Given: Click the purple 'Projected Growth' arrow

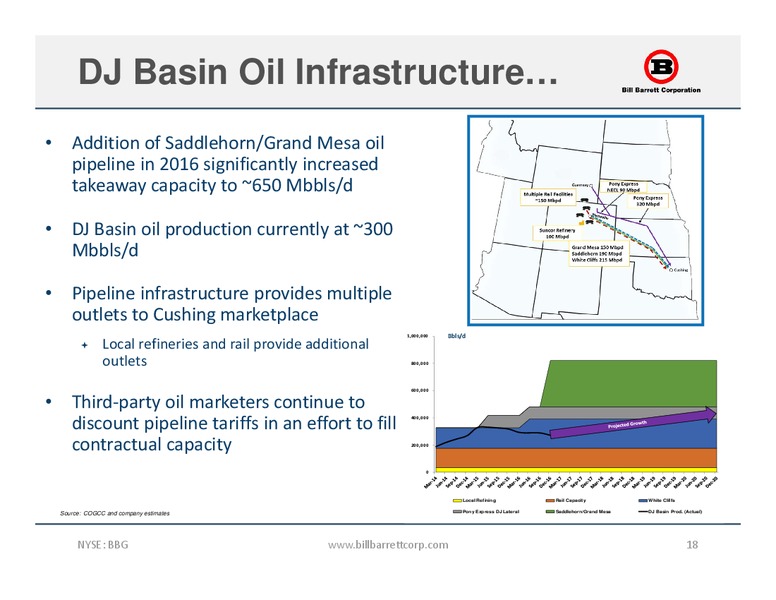Looking at the screenshot, I should (633, 423).
